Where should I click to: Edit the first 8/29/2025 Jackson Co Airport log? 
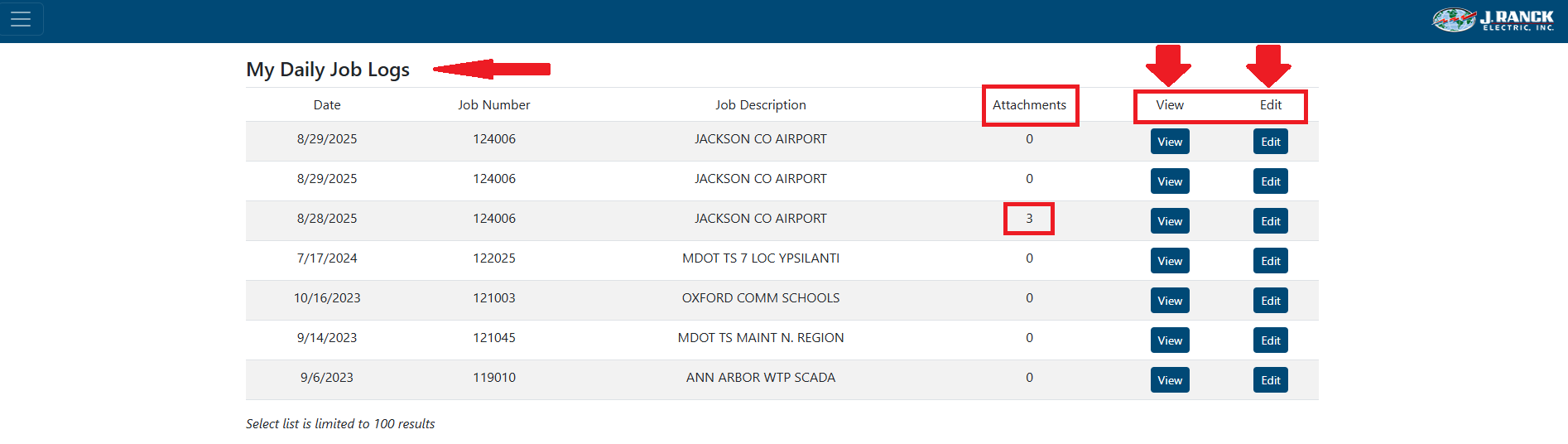1270,142
